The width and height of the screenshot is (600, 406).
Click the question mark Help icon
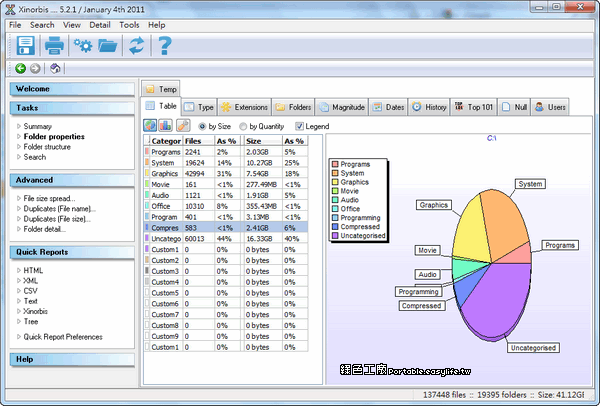tap(165, 46)
